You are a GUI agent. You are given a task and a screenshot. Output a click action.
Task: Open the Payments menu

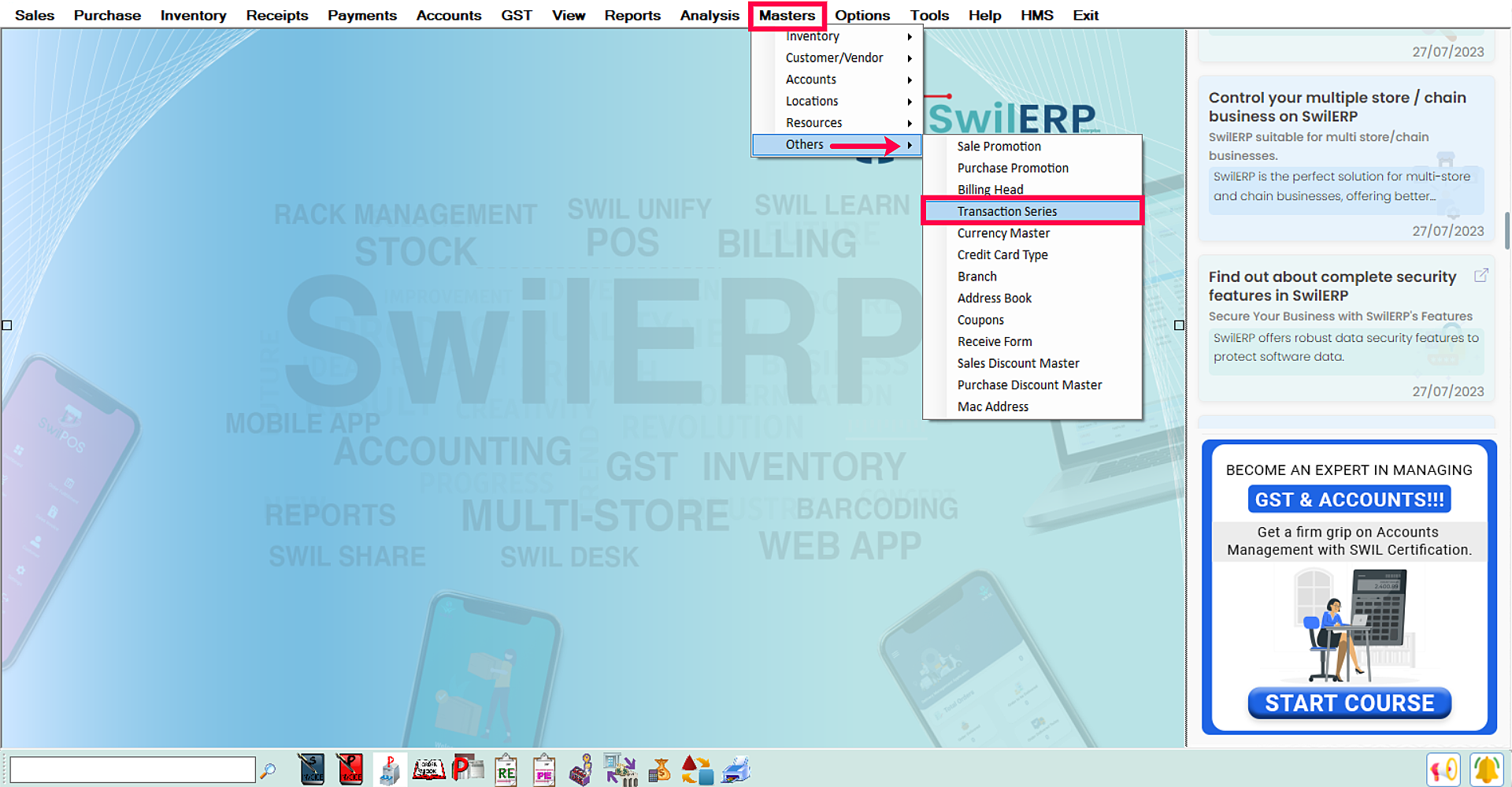362,15
